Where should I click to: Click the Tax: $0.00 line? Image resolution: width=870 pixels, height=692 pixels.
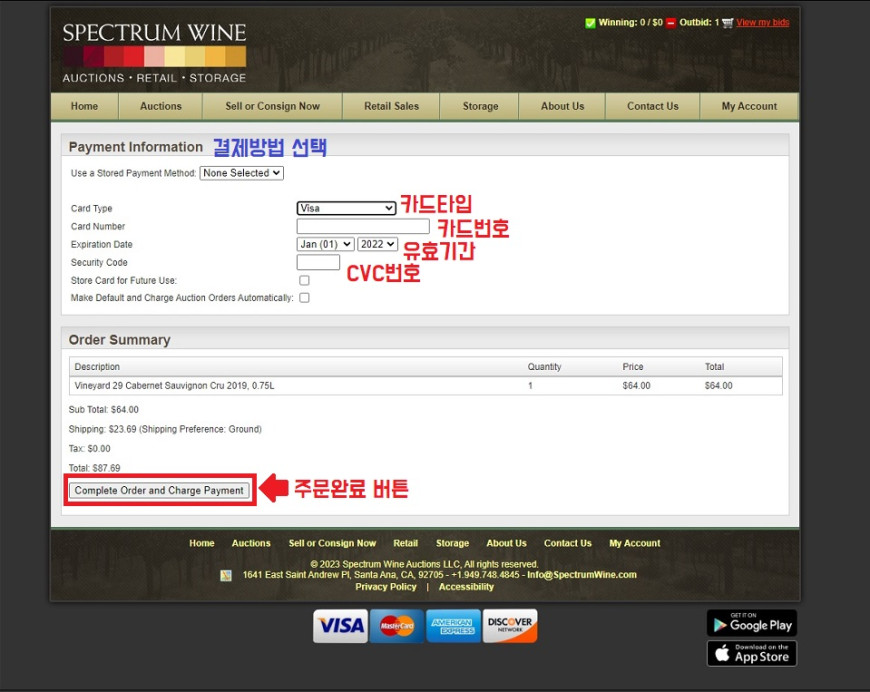(89, 448)
